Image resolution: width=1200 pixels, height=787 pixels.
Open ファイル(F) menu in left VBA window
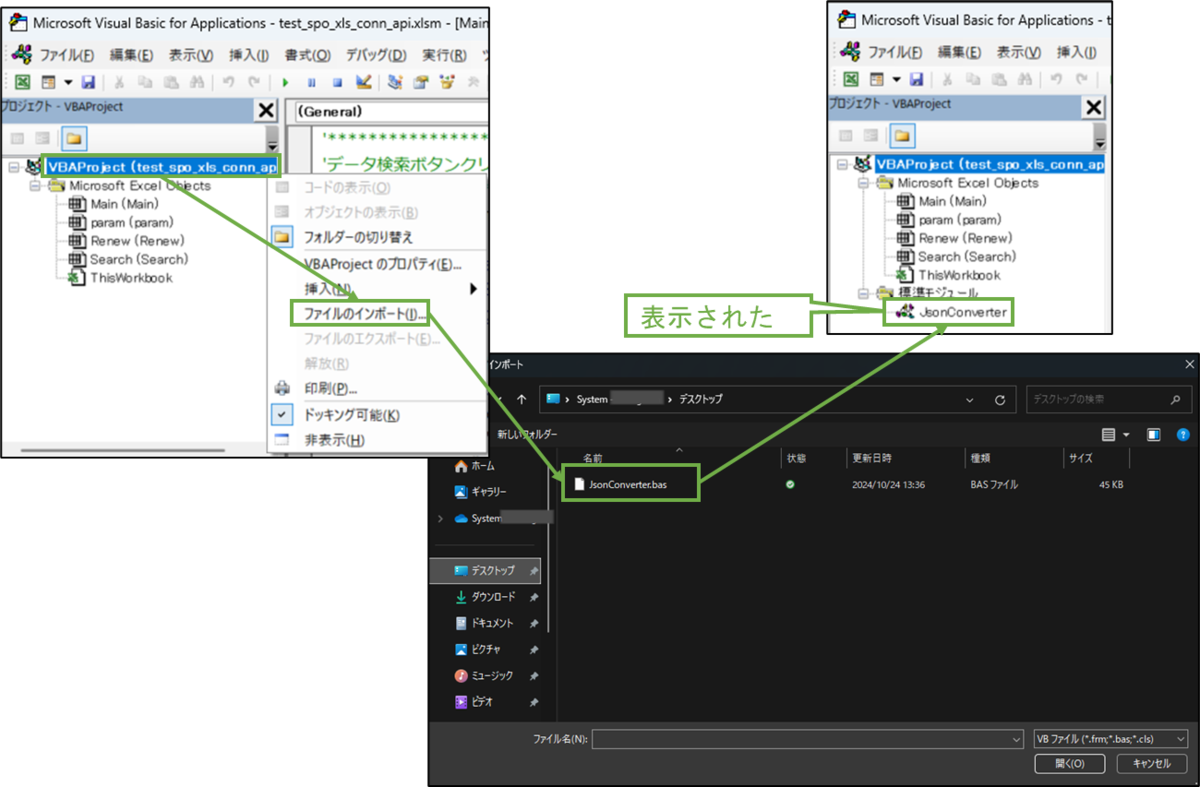(x=66, y=54)
